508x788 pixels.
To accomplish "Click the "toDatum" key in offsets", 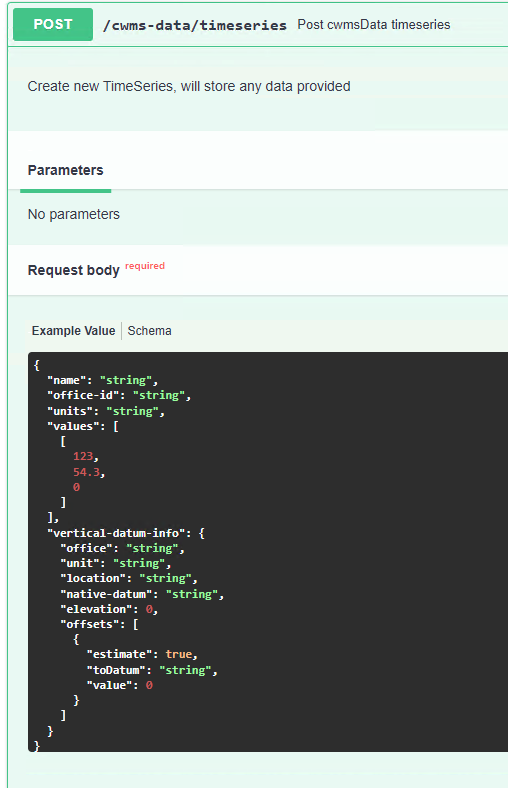I will (x=116, y=670).
